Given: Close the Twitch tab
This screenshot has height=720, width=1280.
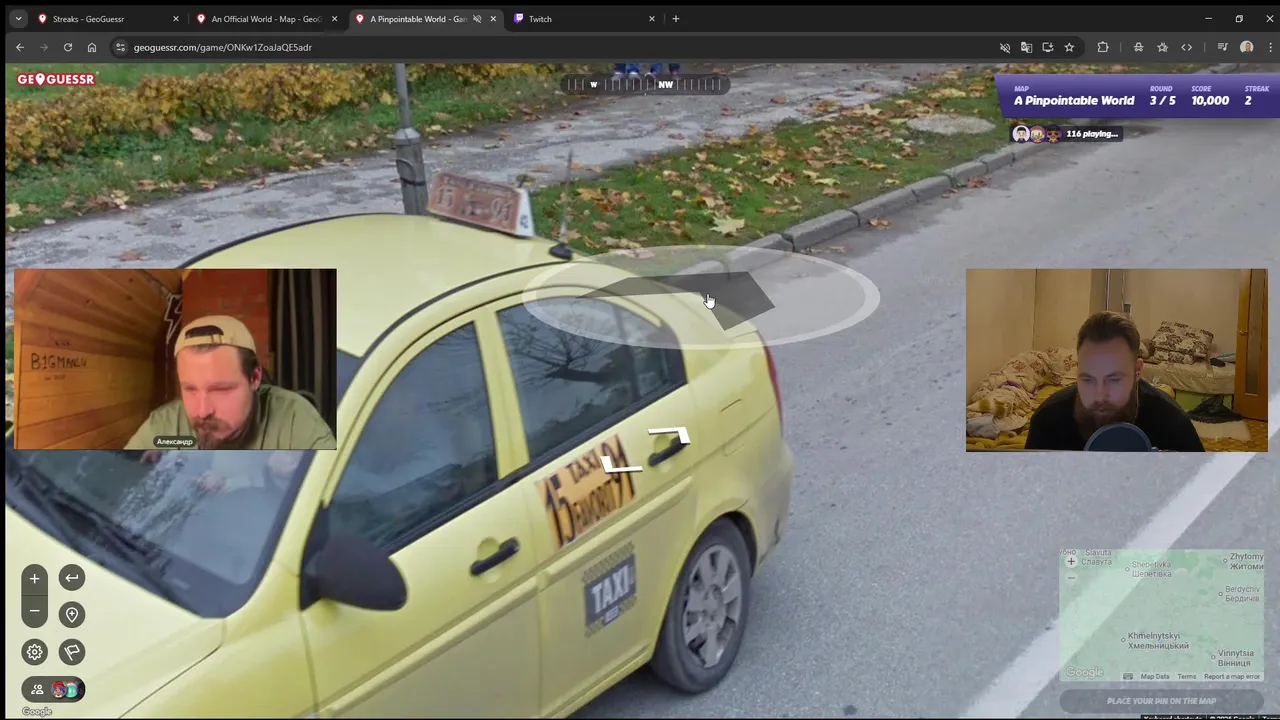Looking at the screenshot, I should tap(652, 19).
